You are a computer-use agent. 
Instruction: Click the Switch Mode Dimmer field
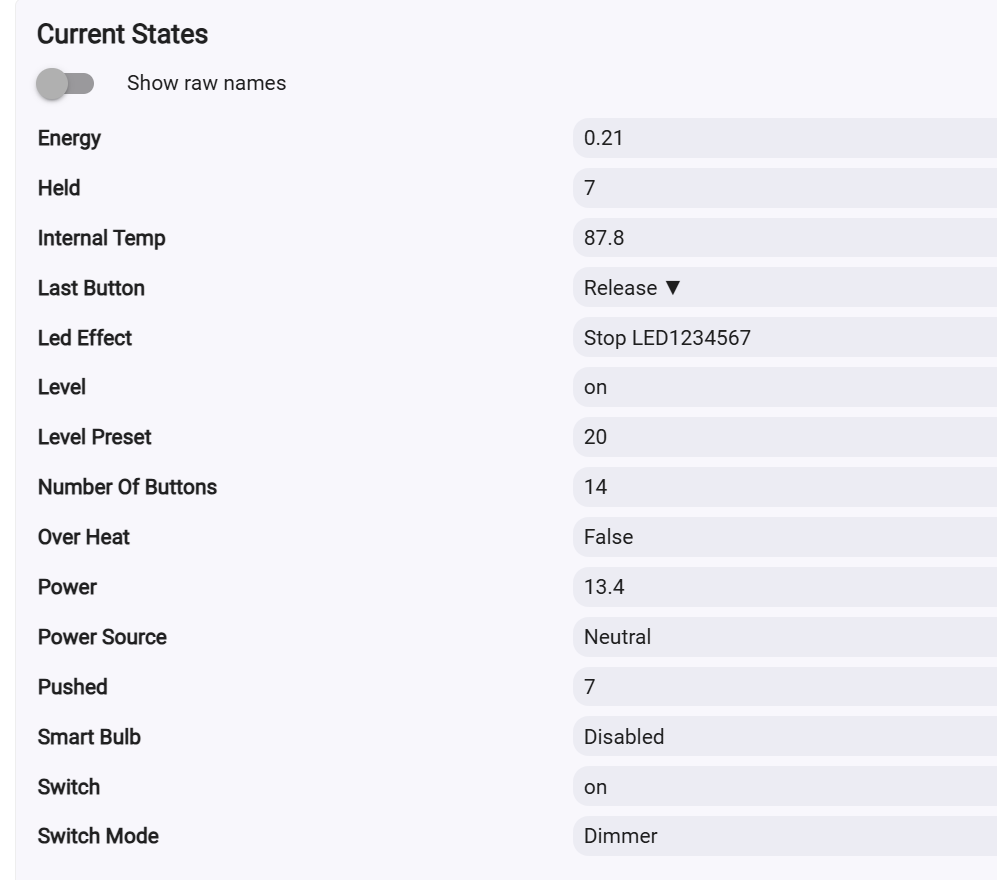coord(785,836)
